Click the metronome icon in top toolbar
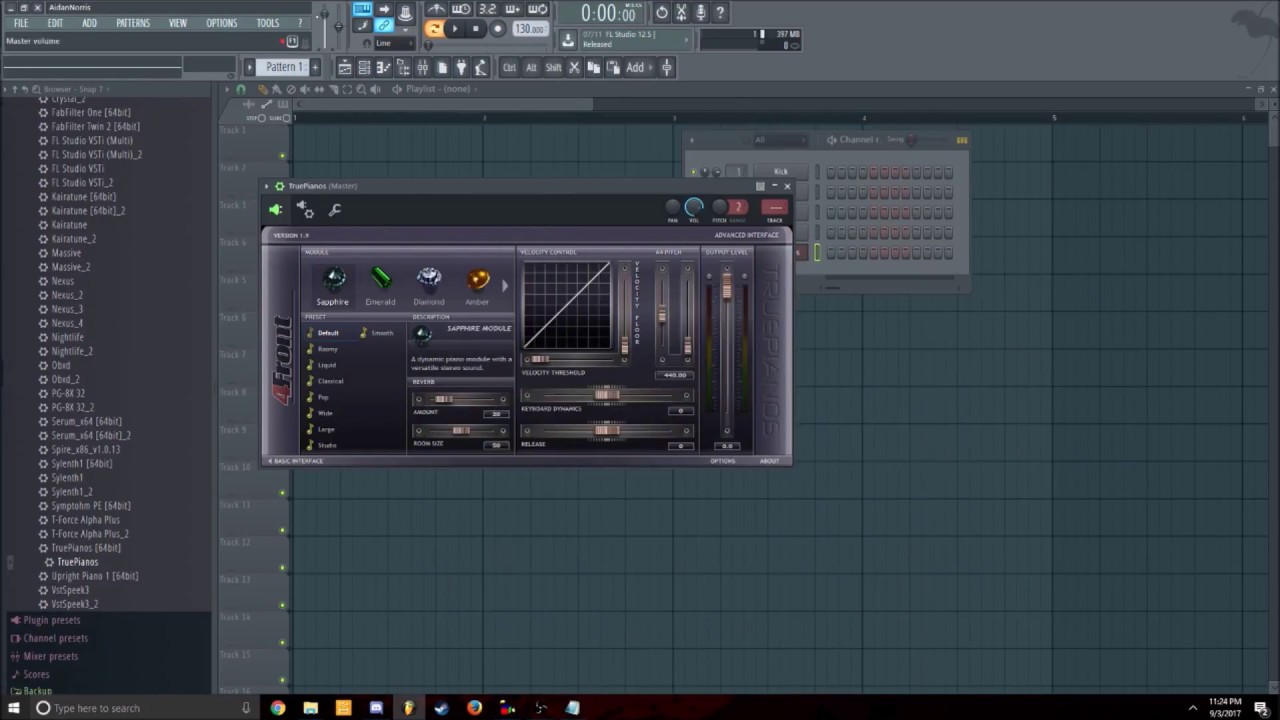 436,10
